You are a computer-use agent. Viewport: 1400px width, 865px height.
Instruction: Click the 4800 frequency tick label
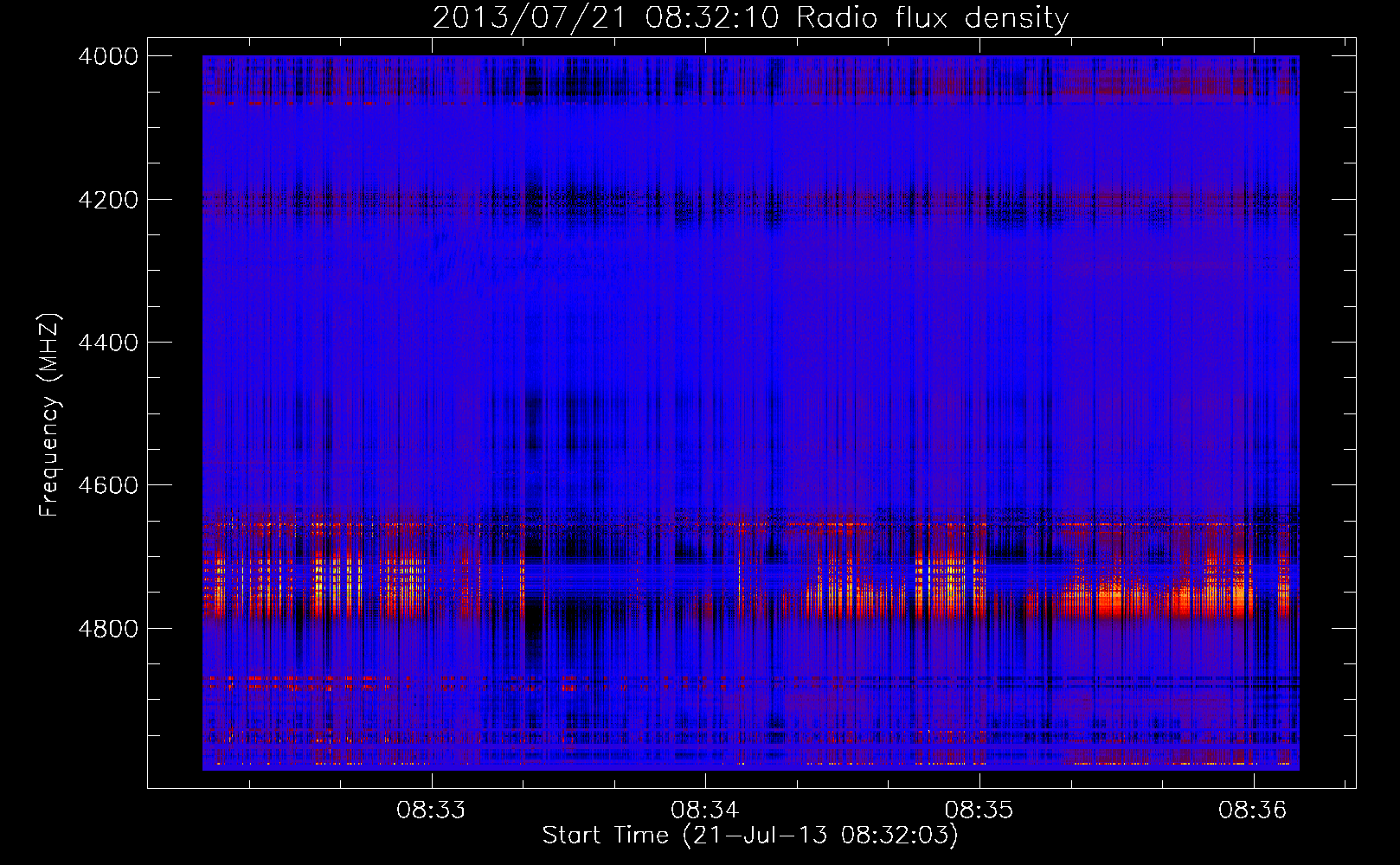point(108,628)
